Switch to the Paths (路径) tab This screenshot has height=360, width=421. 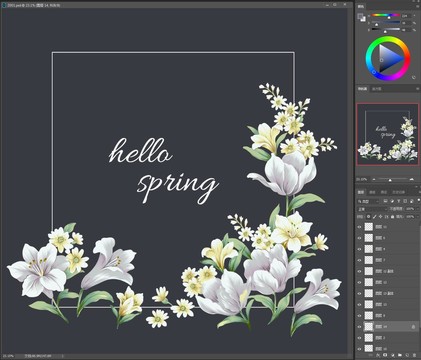pos(384,192)
